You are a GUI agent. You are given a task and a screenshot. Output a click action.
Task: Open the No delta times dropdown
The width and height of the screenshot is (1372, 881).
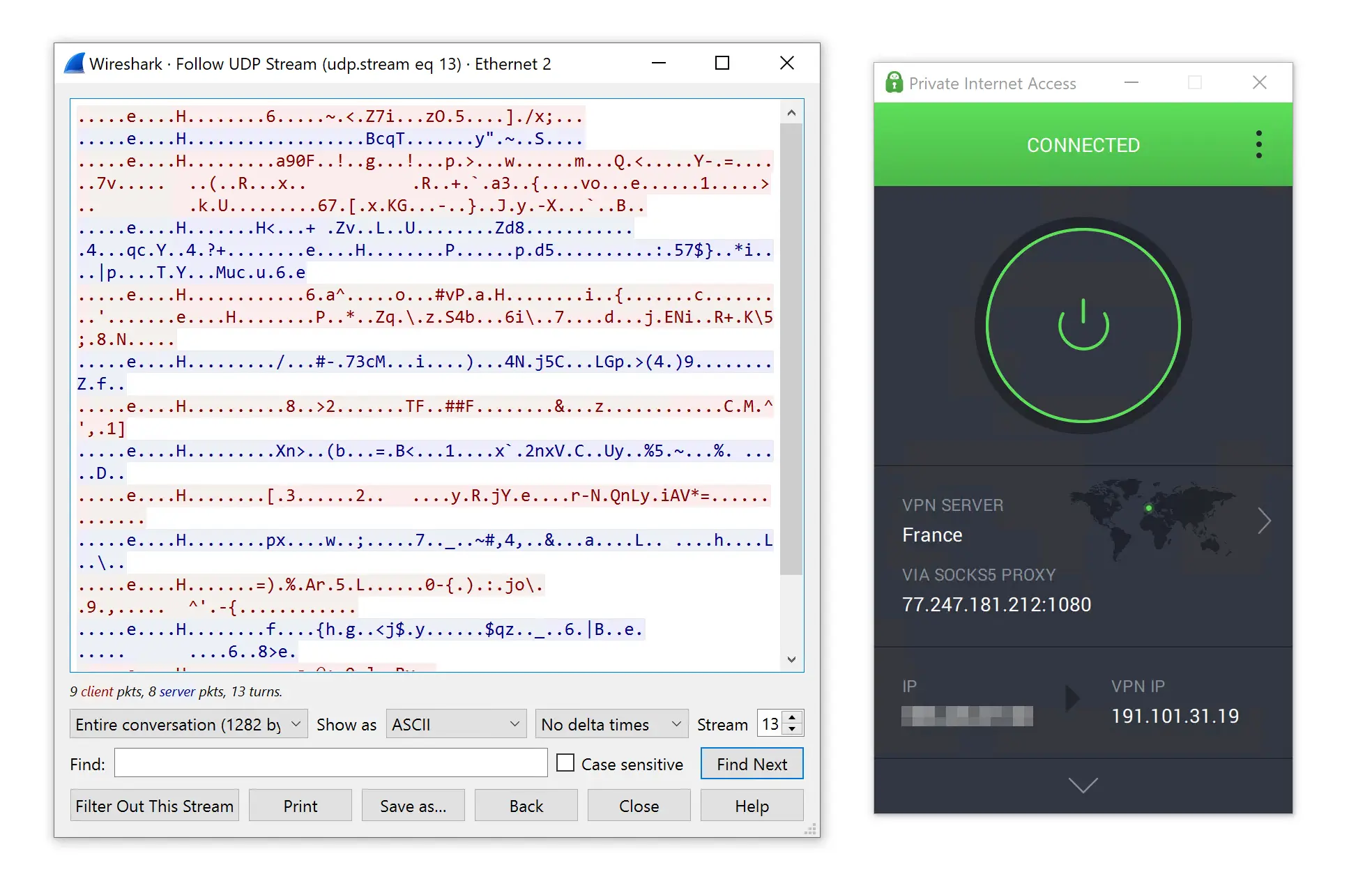coord(611,724)
